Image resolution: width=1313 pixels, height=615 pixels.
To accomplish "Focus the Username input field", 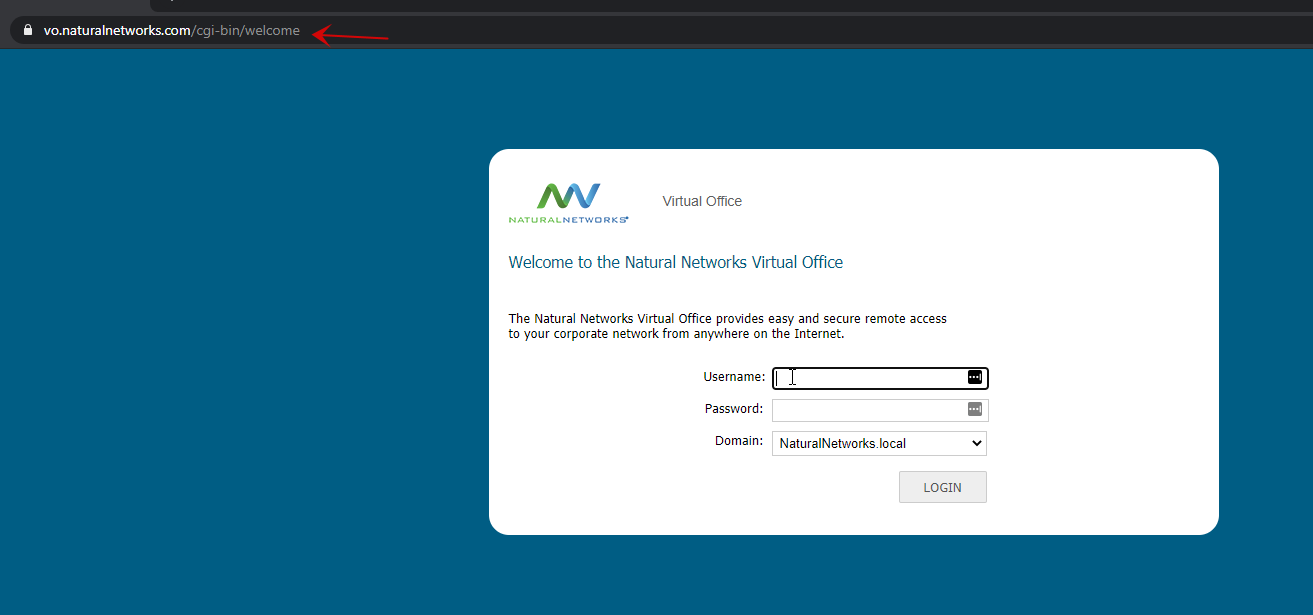I will click(880, 378).
